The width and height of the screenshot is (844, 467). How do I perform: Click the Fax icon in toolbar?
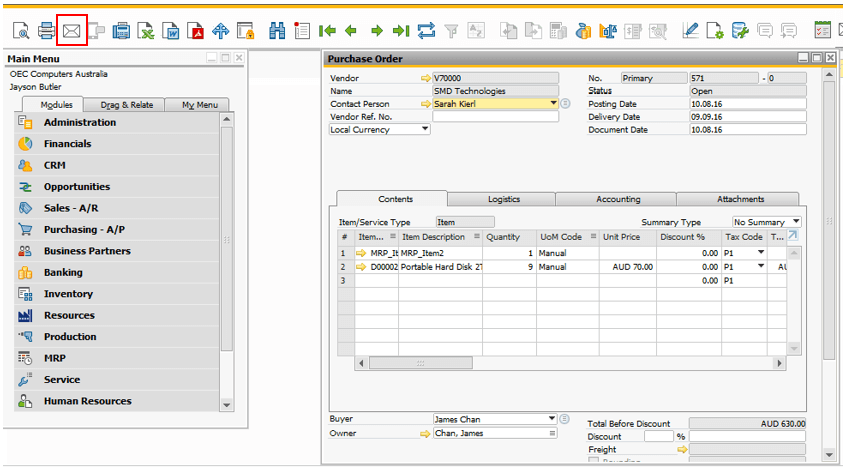121,31
